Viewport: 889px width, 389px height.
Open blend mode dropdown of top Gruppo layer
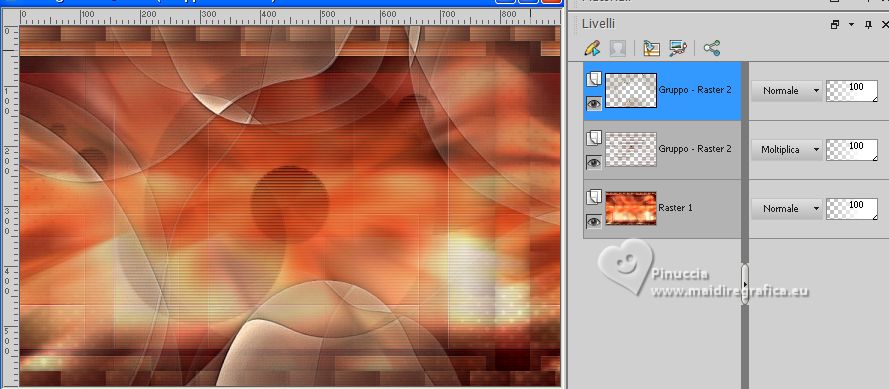coord(787,91)
